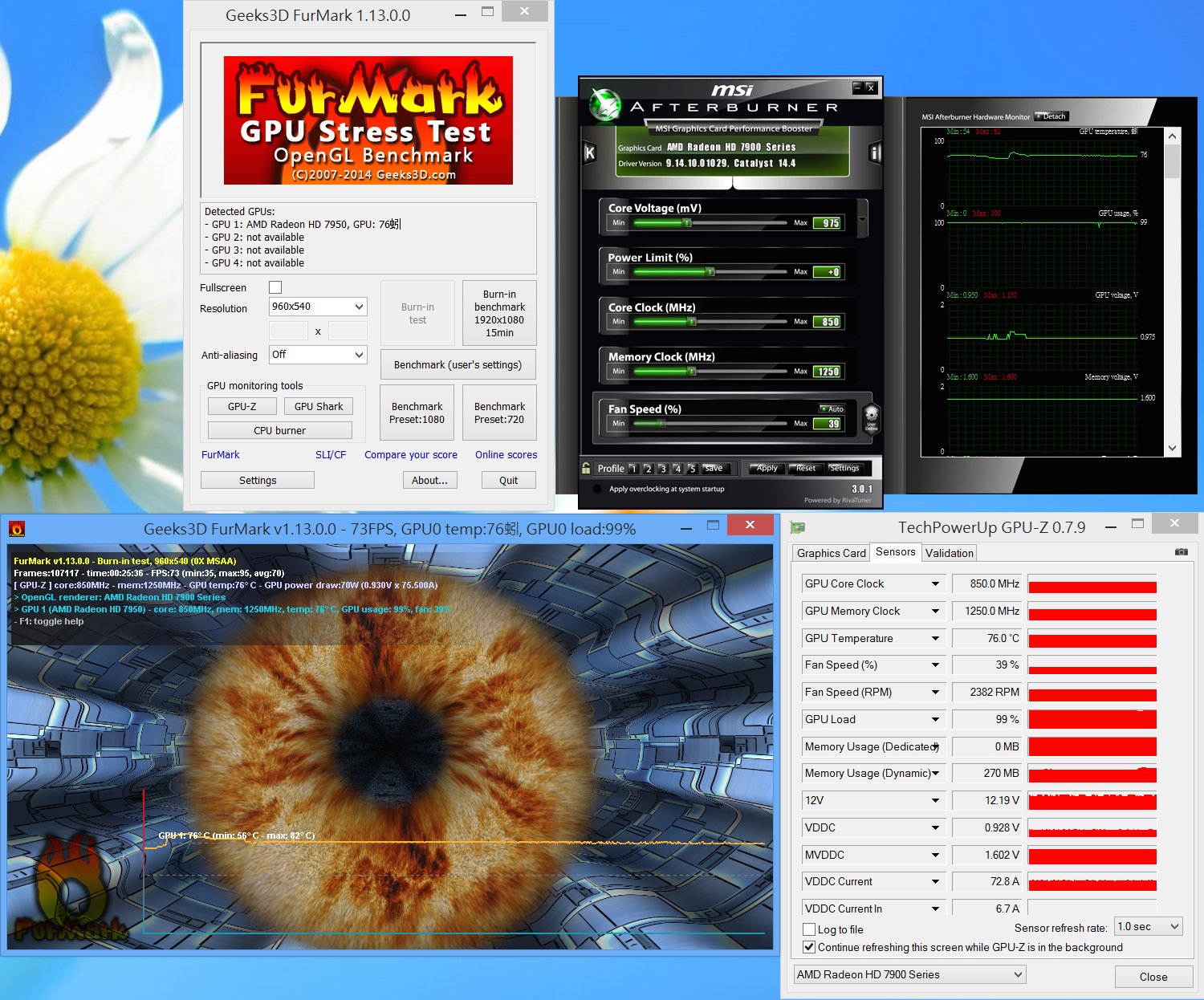Switch to the Graphics Card tab
The height and width of the screenshot is (1000, 1204).
pos(831,553)
